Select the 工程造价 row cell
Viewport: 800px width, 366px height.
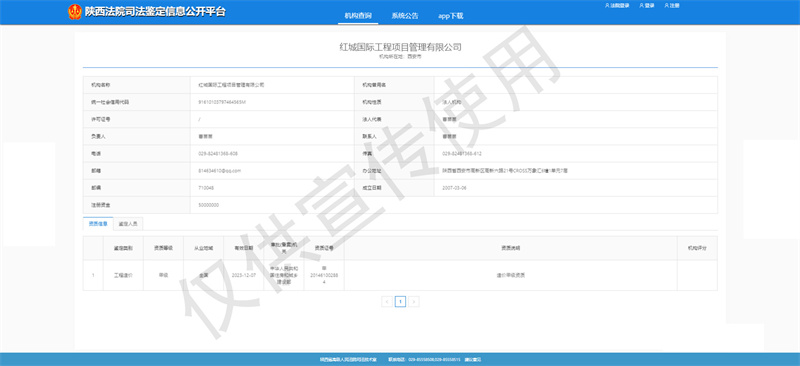point(123,275)
